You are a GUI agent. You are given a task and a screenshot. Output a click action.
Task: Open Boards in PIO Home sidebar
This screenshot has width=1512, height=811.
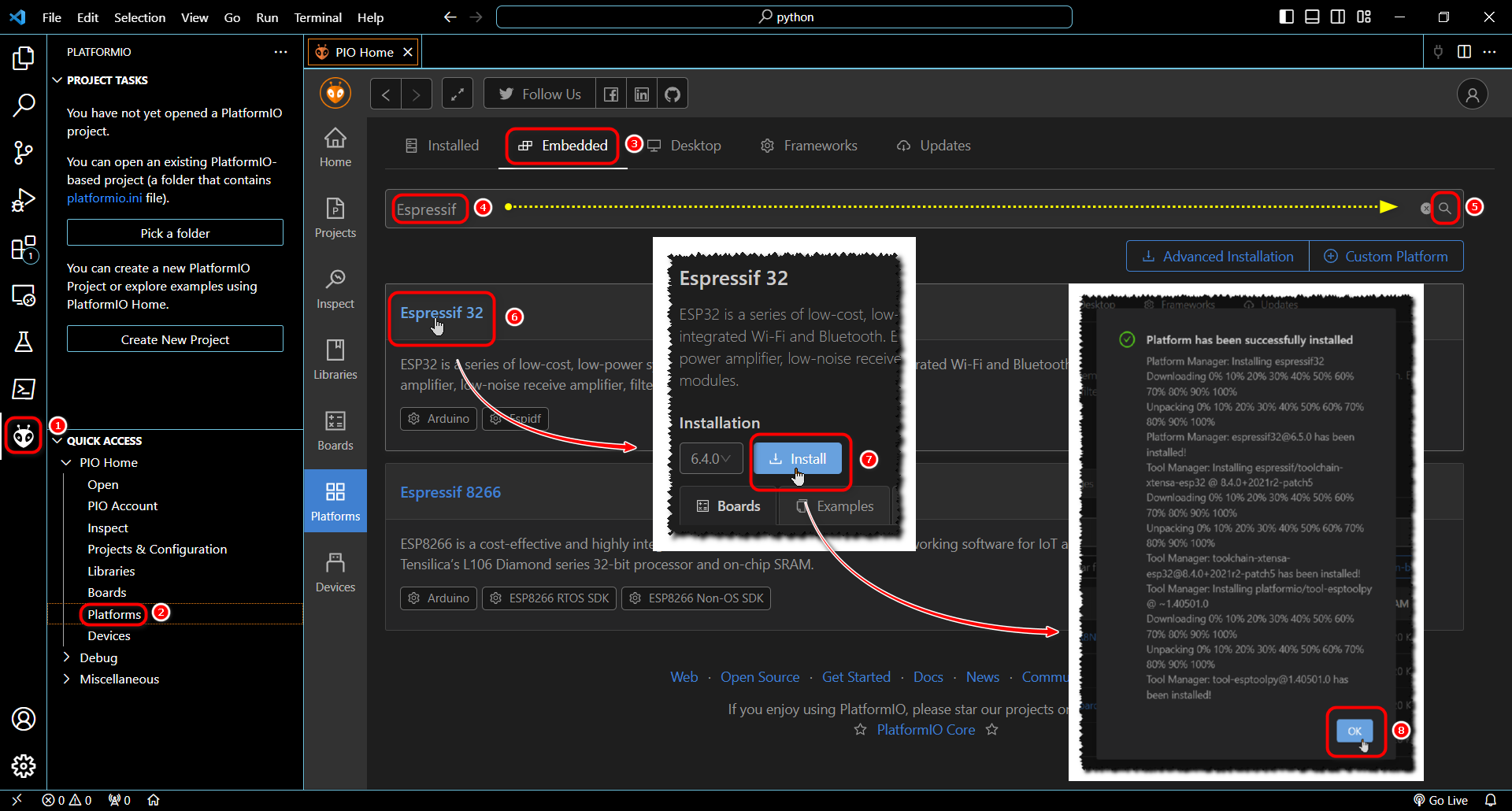(x=335, y=431)
